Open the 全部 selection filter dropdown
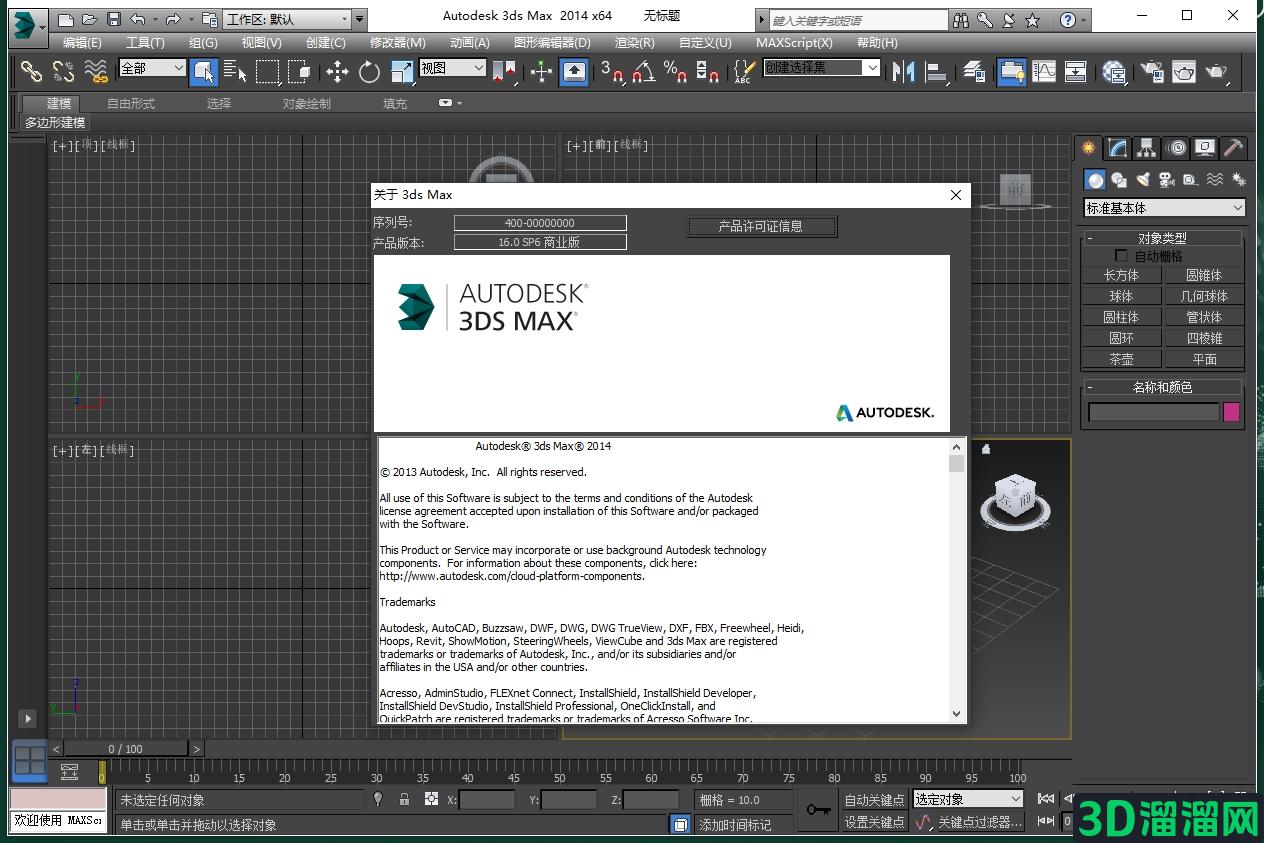 (x=151, y=67)
